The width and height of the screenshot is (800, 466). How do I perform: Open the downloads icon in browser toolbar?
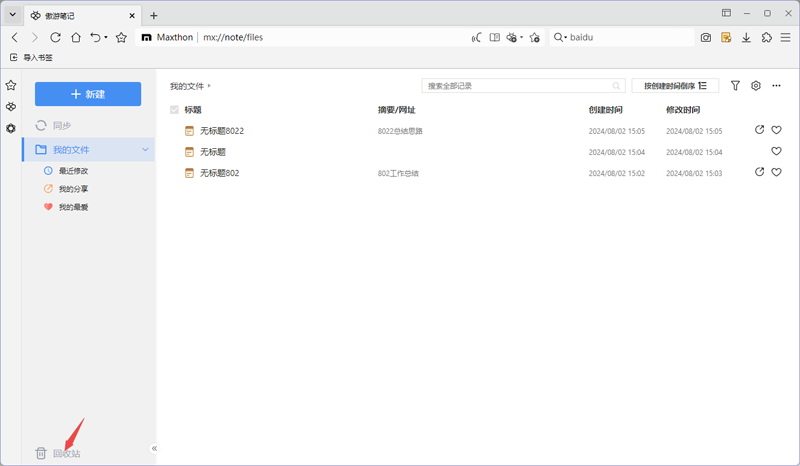click(x=746, y=37)
